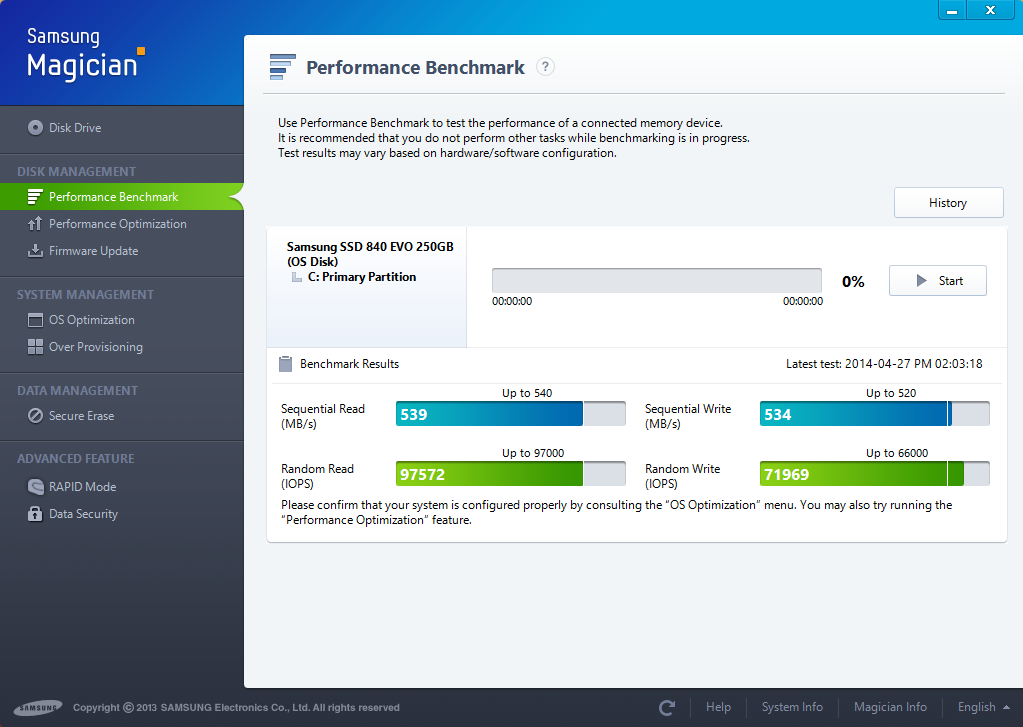The width and height of the screenshot is (1023, 727).
Task: Click the Performance Benchmark header icon
Action: 282,67
